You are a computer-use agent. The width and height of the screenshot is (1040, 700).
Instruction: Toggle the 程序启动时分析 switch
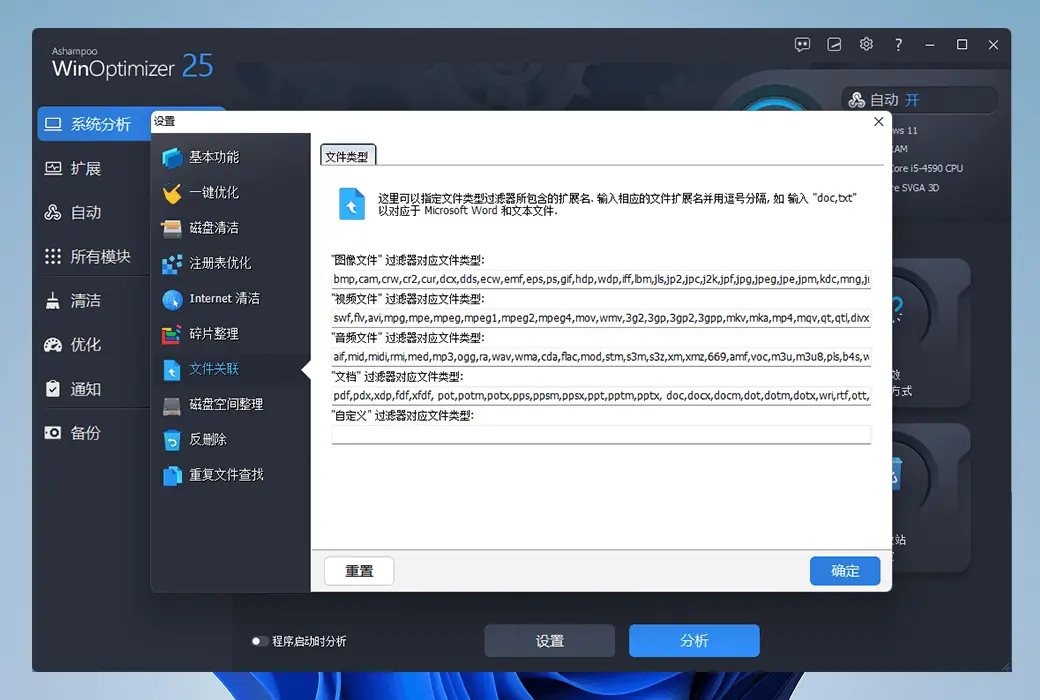tap(259, 641)
